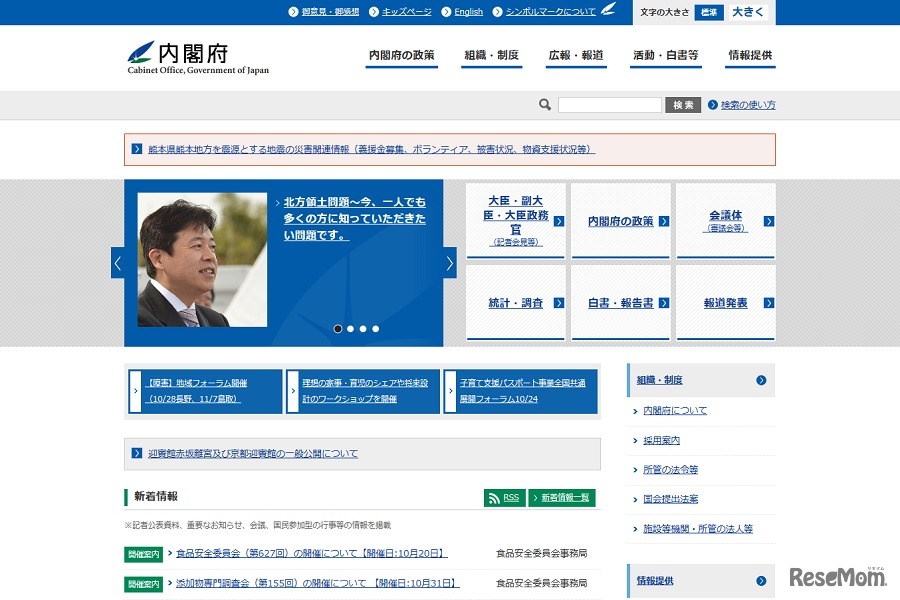Toggle text size back to 標準
The width and height of the screenshot is (900, 600).
[x=709, y=11]
